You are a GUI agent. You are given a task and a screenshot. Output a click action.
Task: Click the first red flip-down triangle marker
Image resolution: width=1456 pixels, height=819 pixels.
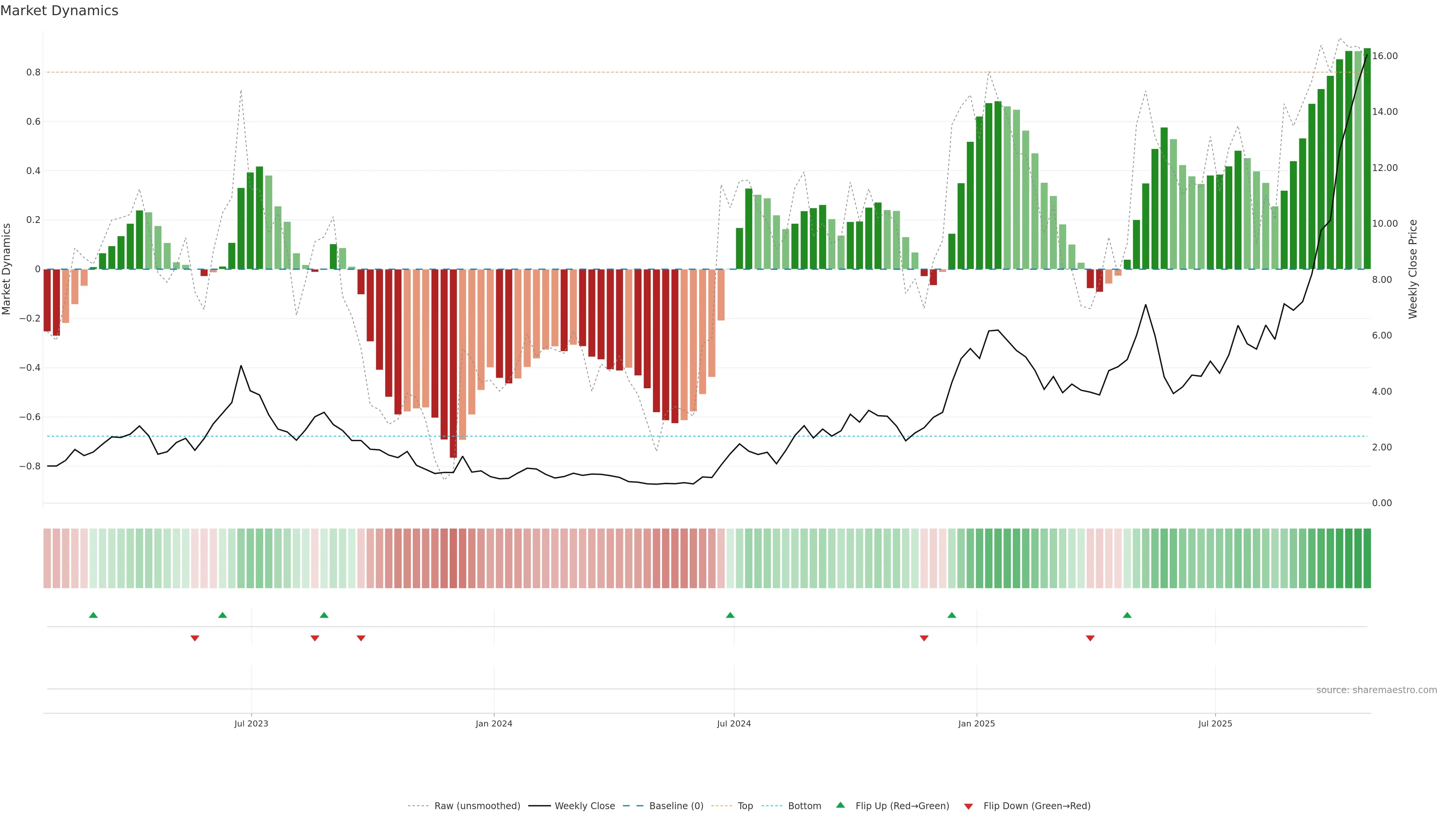195,638
